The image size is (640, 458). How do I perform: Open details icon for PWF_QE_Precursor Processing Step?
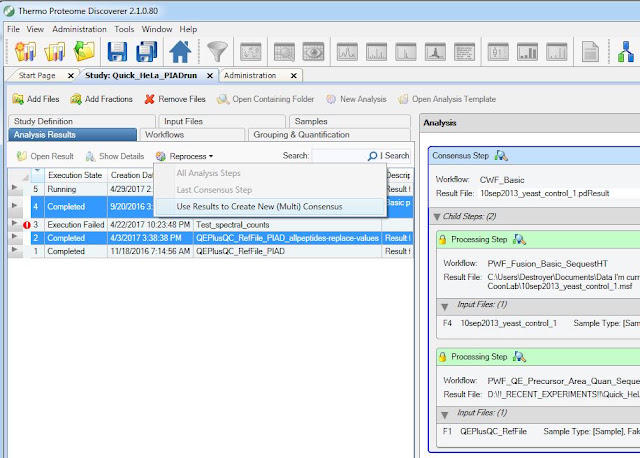click(x=519, y=357)
